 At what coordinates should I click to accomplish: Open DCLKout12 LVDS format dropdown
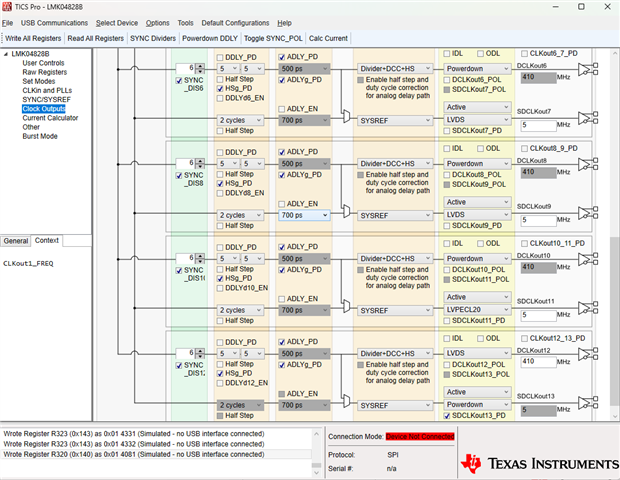tap(477, 353)
